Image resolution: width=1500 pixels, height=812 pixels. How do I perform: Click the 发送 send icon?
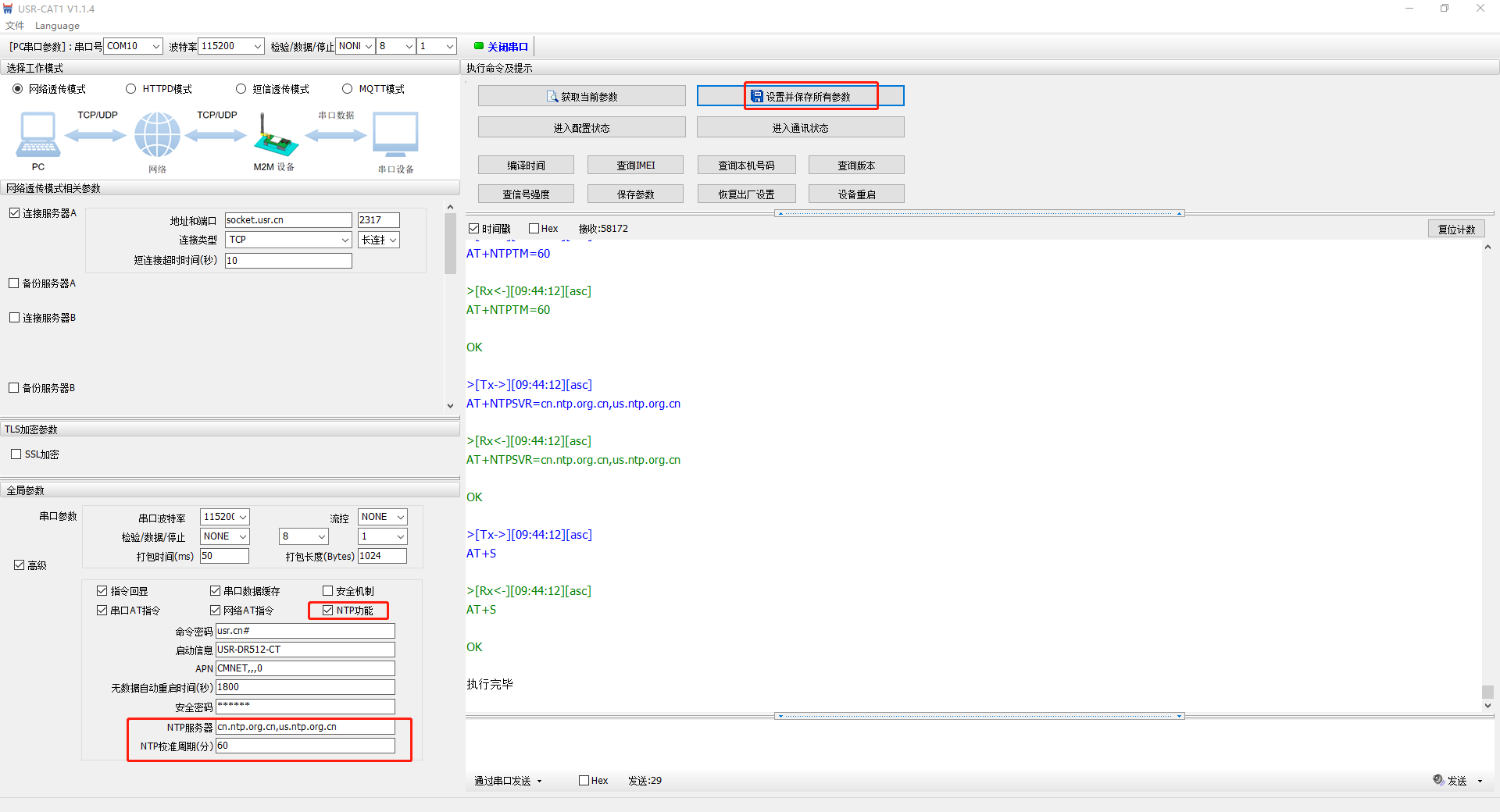[x=1438, y=780]
